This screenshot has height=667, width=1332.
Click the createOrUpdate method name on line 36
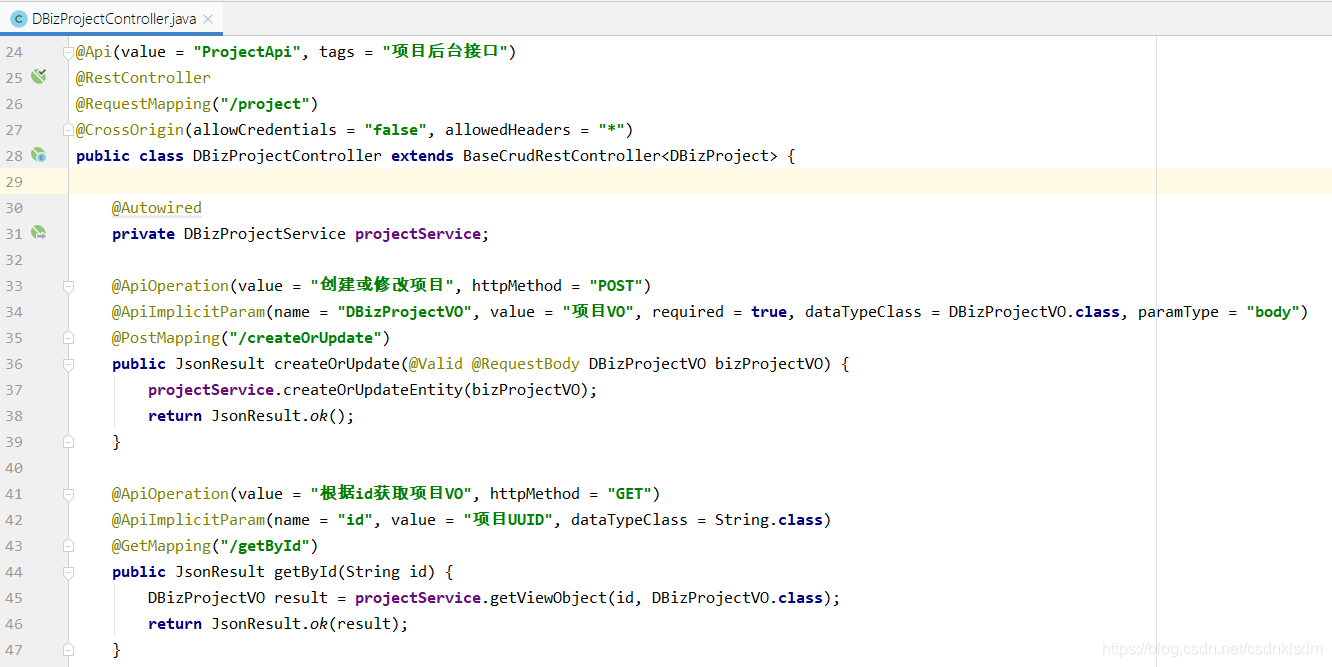coord(337,363)
